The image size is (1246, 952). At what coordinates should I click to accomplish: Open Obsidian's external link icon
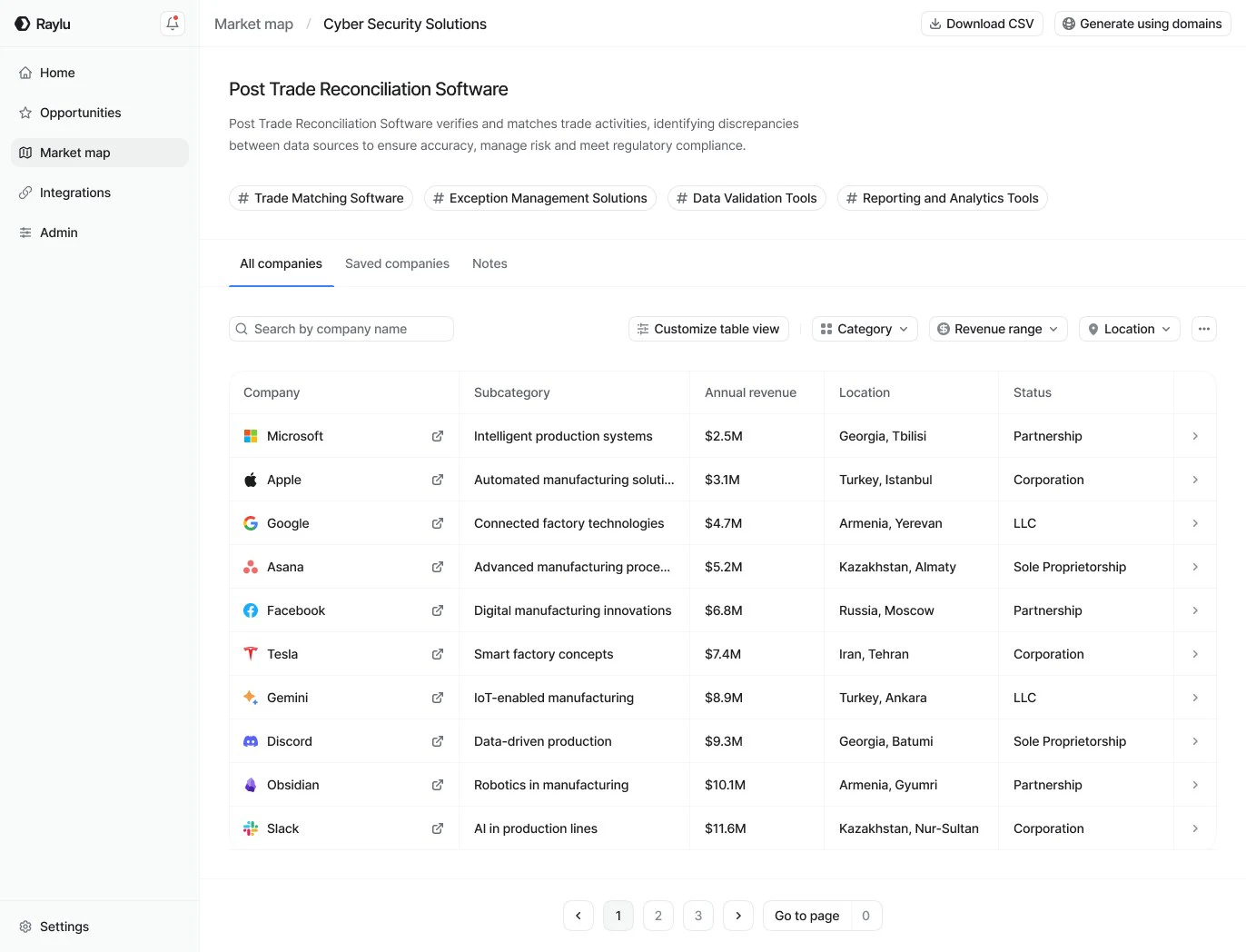click(x=438, y=785)
